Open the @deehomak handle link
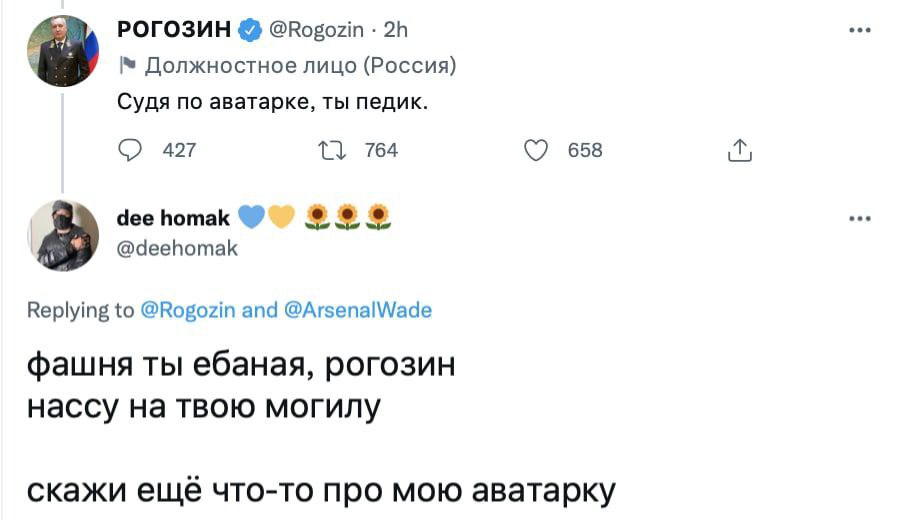Screen dimensions: 898x520 [x=177, y=249]
